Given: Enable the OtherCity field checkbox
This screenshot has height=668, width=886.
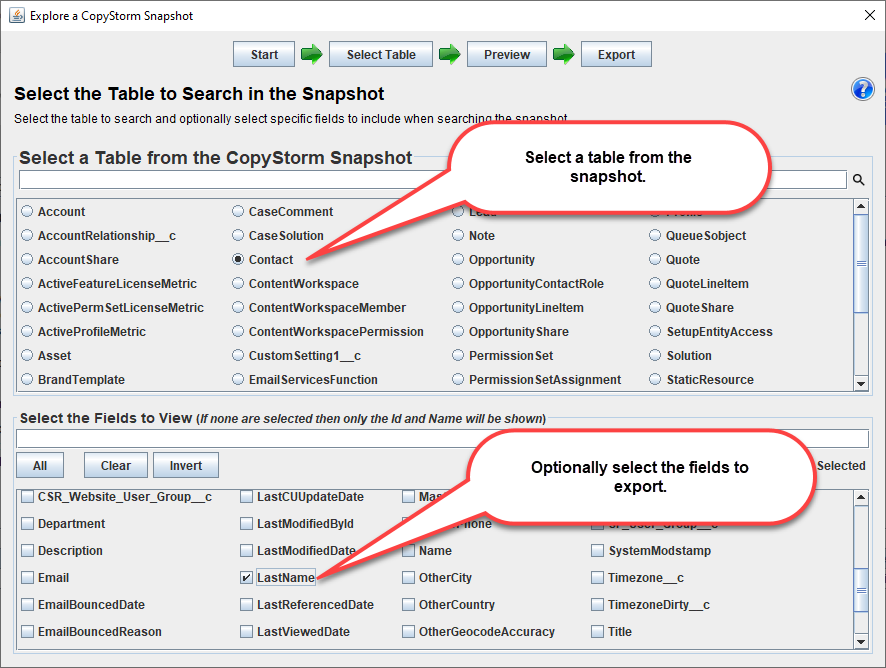Looking at the screenshot, I should [x=408, y=578].
